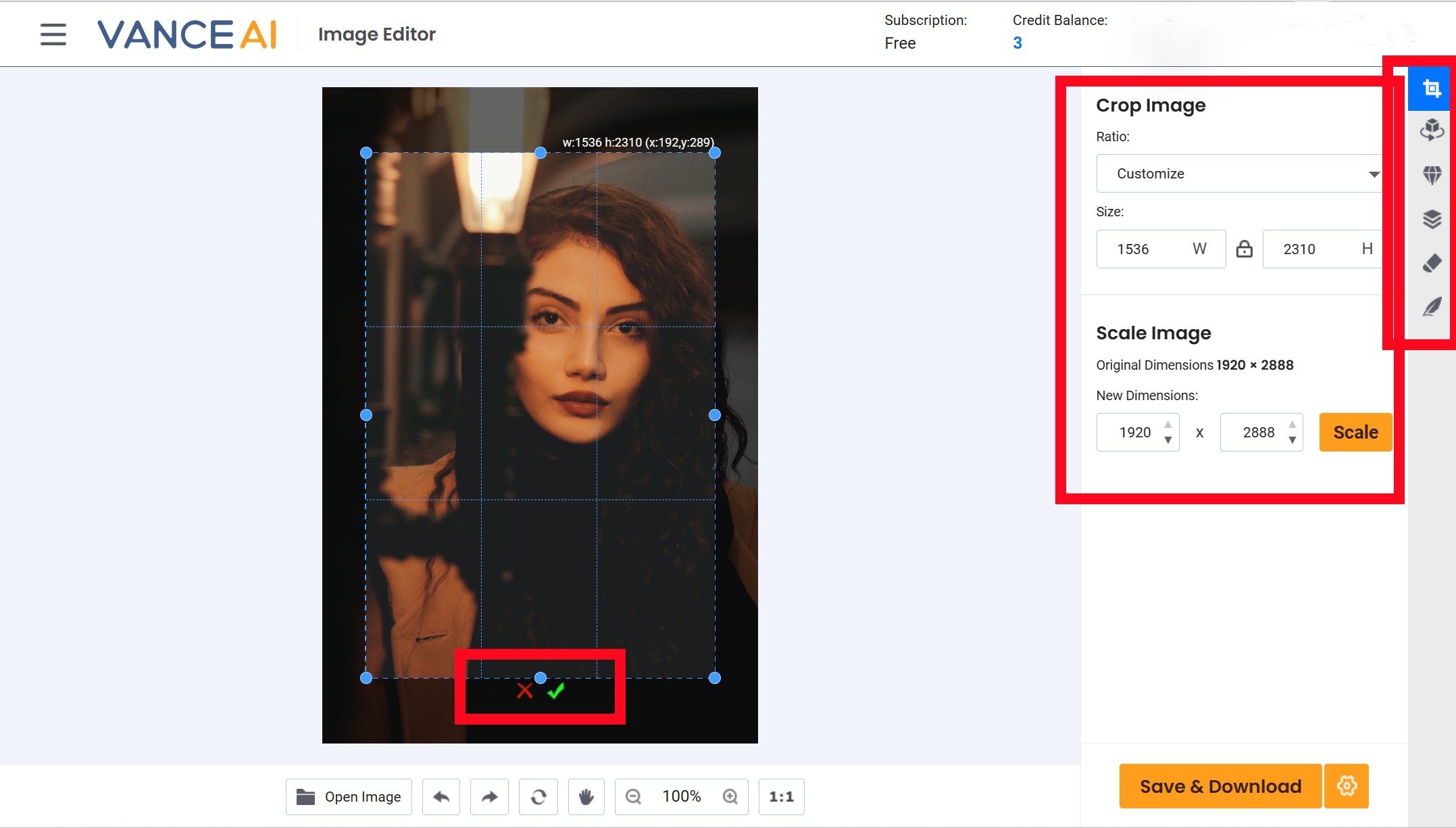Activate the Hand pan tool
Image resolution: width=1456 pixels, height=828 pixels.
[586, 796]
